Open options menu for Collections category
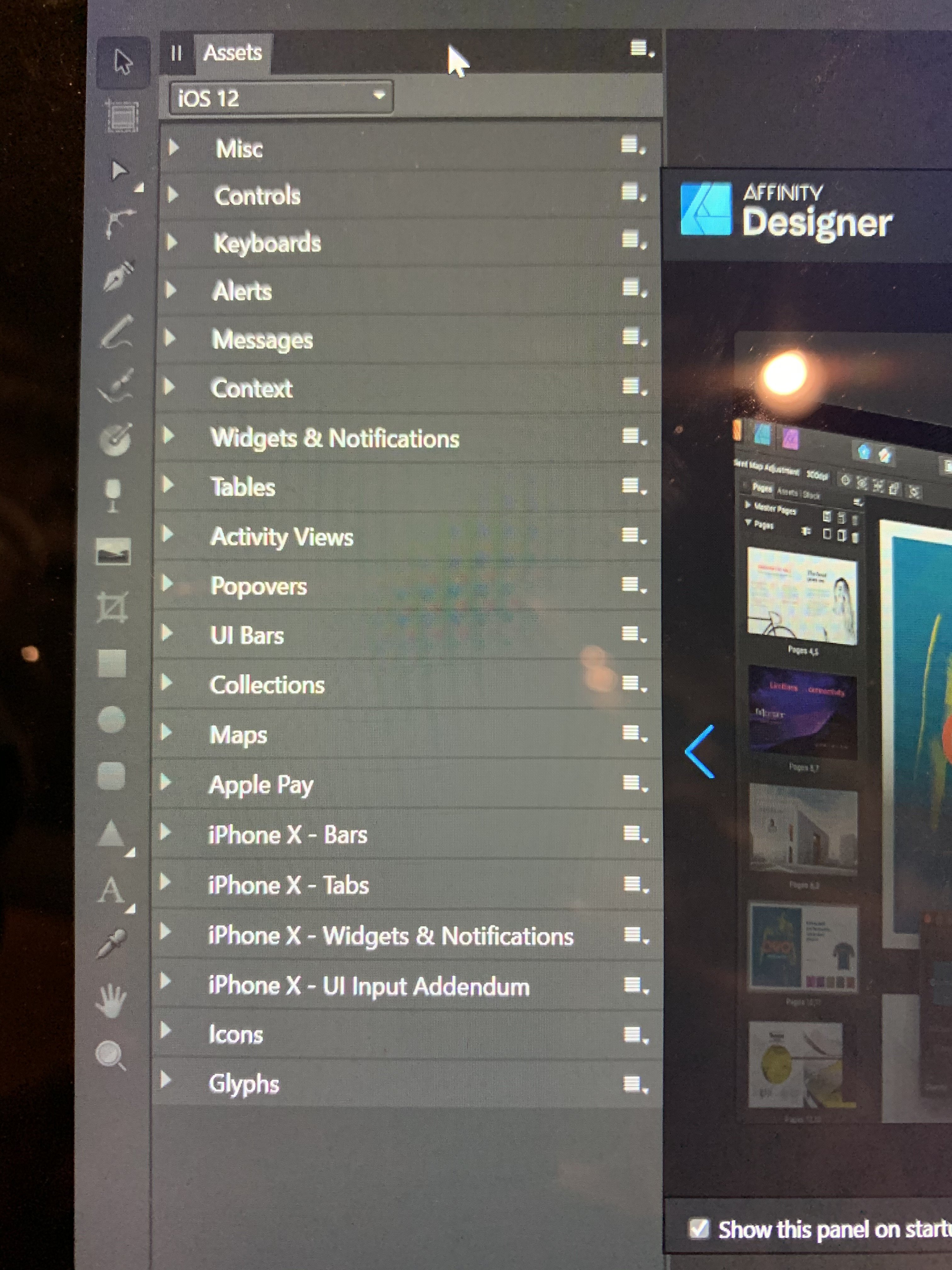This screenshot has height=1270, width=952. coord(635,684)
